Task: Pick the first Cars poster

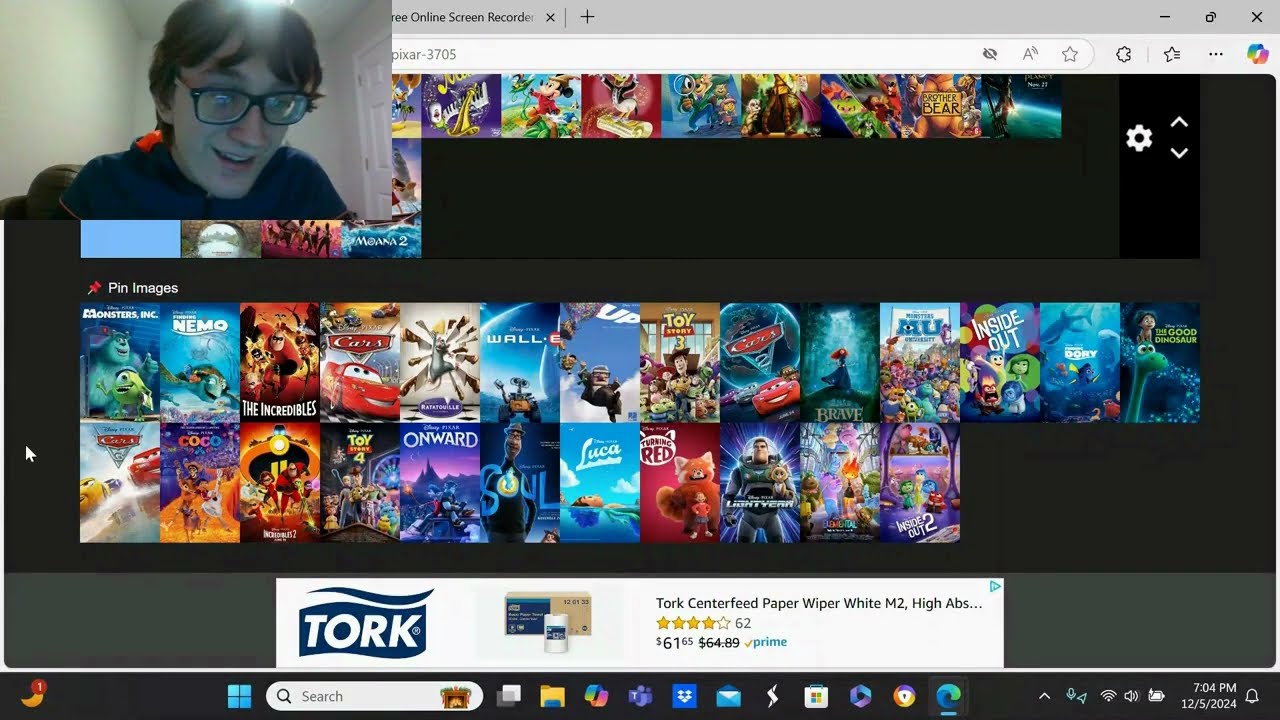Action: (x=360, y=363)
